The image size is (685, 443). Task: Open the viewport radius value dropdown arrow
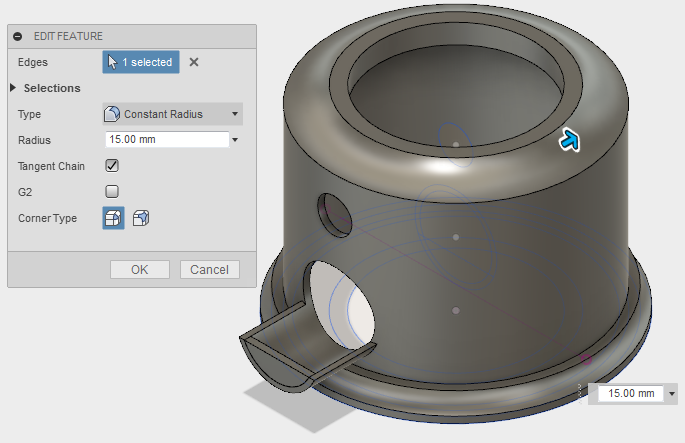click(x=671, y=394)
